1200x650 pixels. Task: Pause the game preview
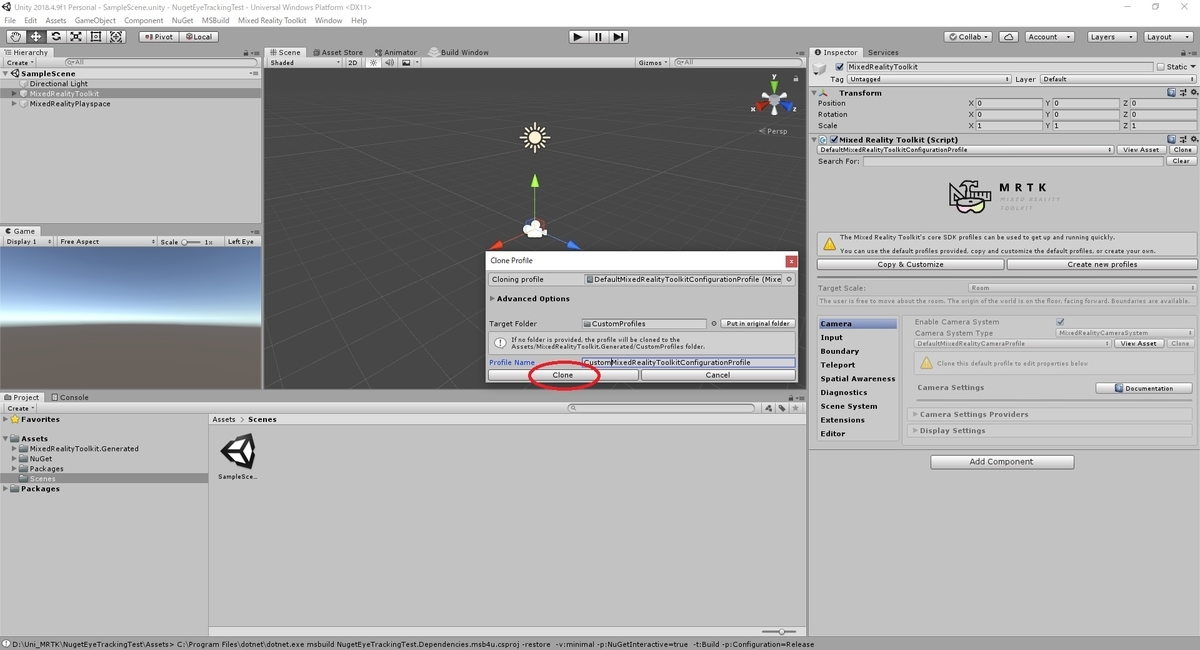point(598,36)
